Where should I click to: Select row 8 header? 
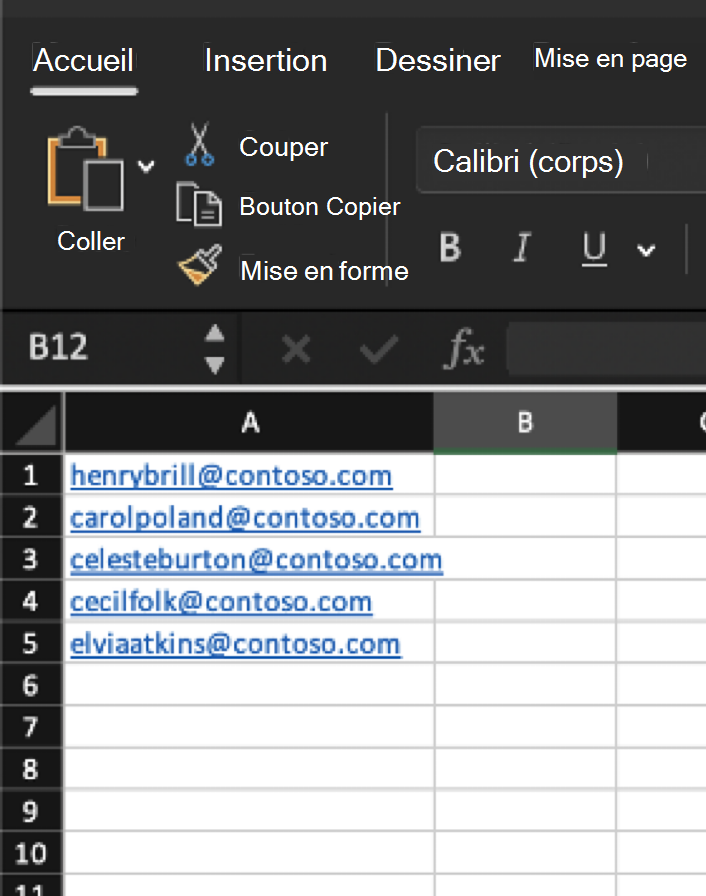tap(31, 769)
